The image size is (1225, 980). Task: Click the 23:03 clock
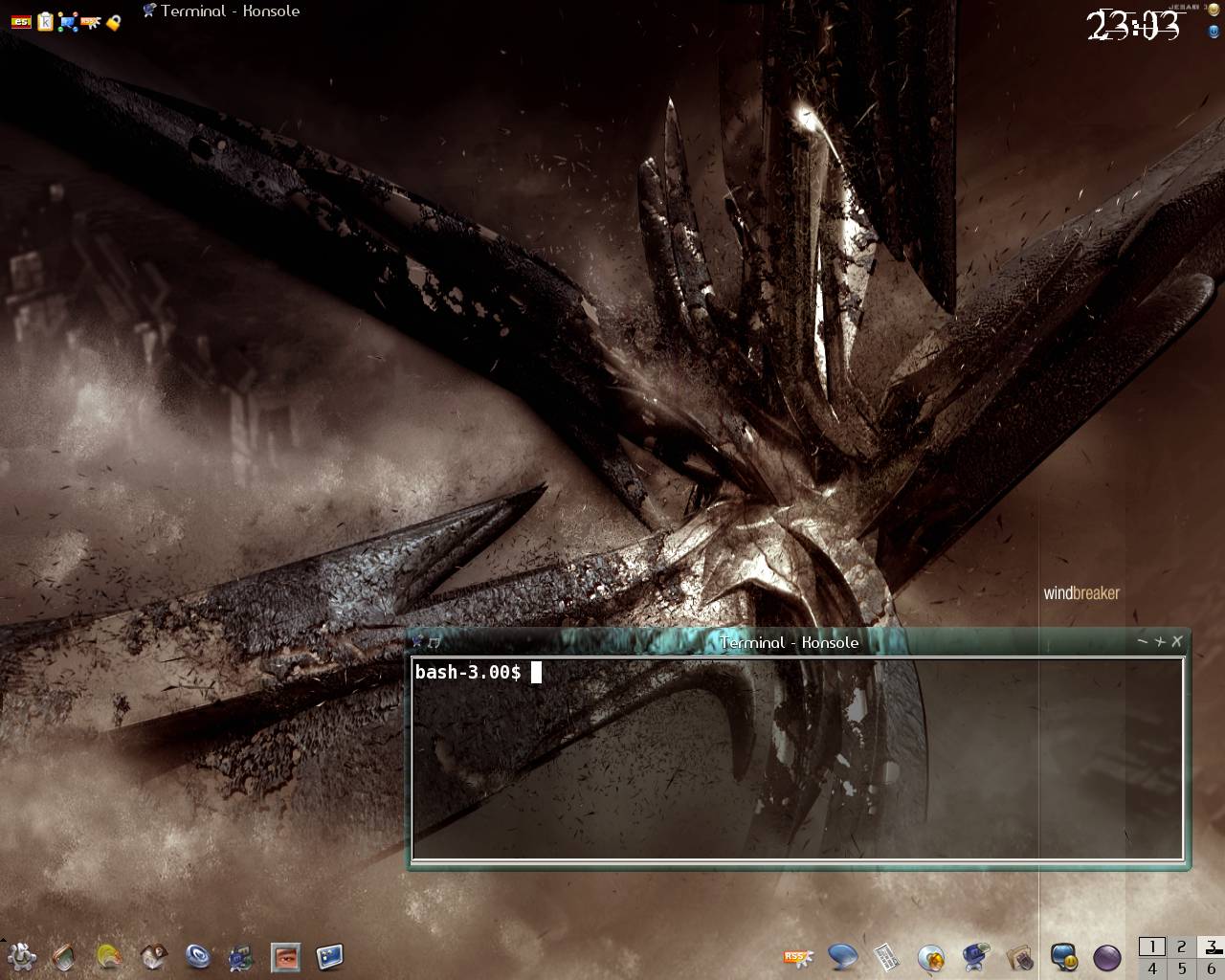[x=1135, y=26]
